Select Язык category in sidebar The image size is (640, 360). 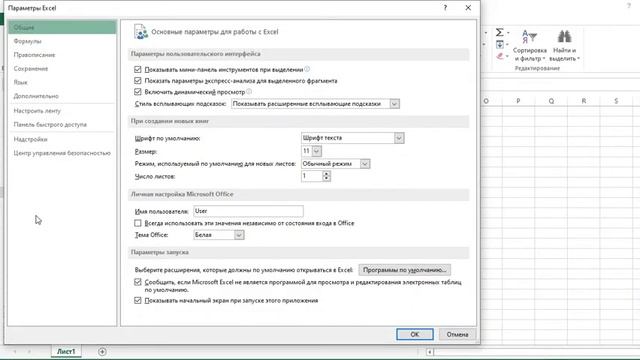(62, 82)
